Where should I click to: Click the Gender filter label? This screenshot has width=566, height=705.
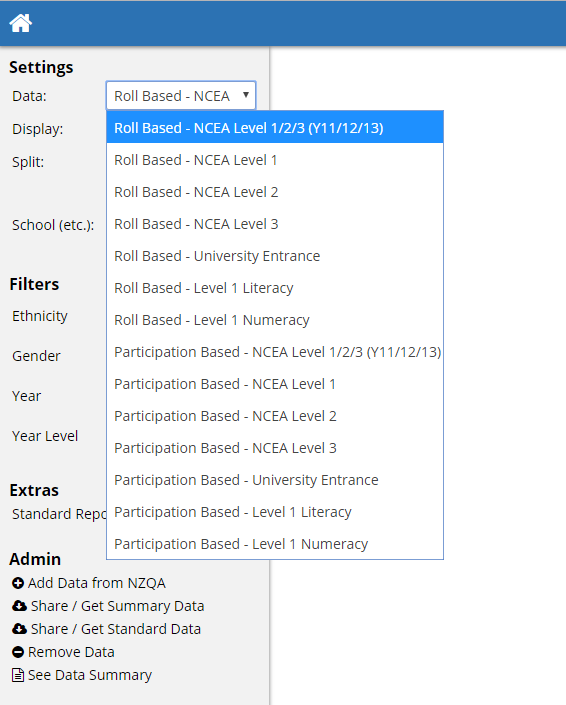36,356
